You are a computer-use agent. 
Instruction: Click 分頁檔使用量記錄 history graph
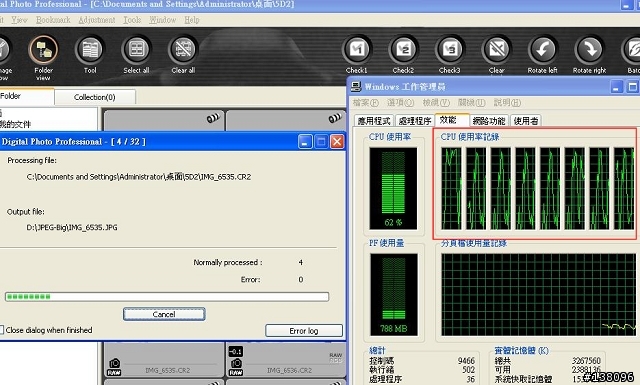538,294
